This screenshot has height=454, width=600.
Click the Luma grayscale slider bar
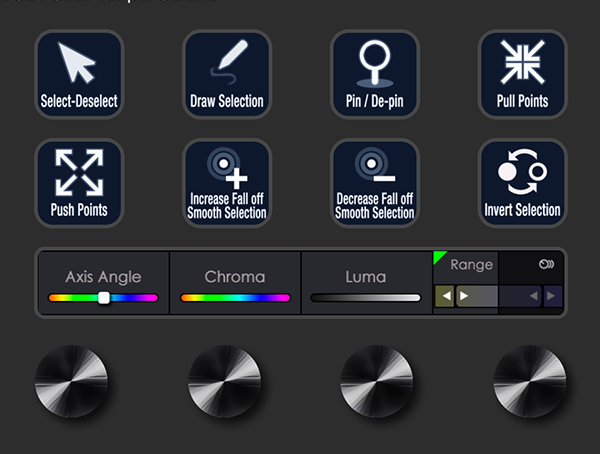pos(365,298)
